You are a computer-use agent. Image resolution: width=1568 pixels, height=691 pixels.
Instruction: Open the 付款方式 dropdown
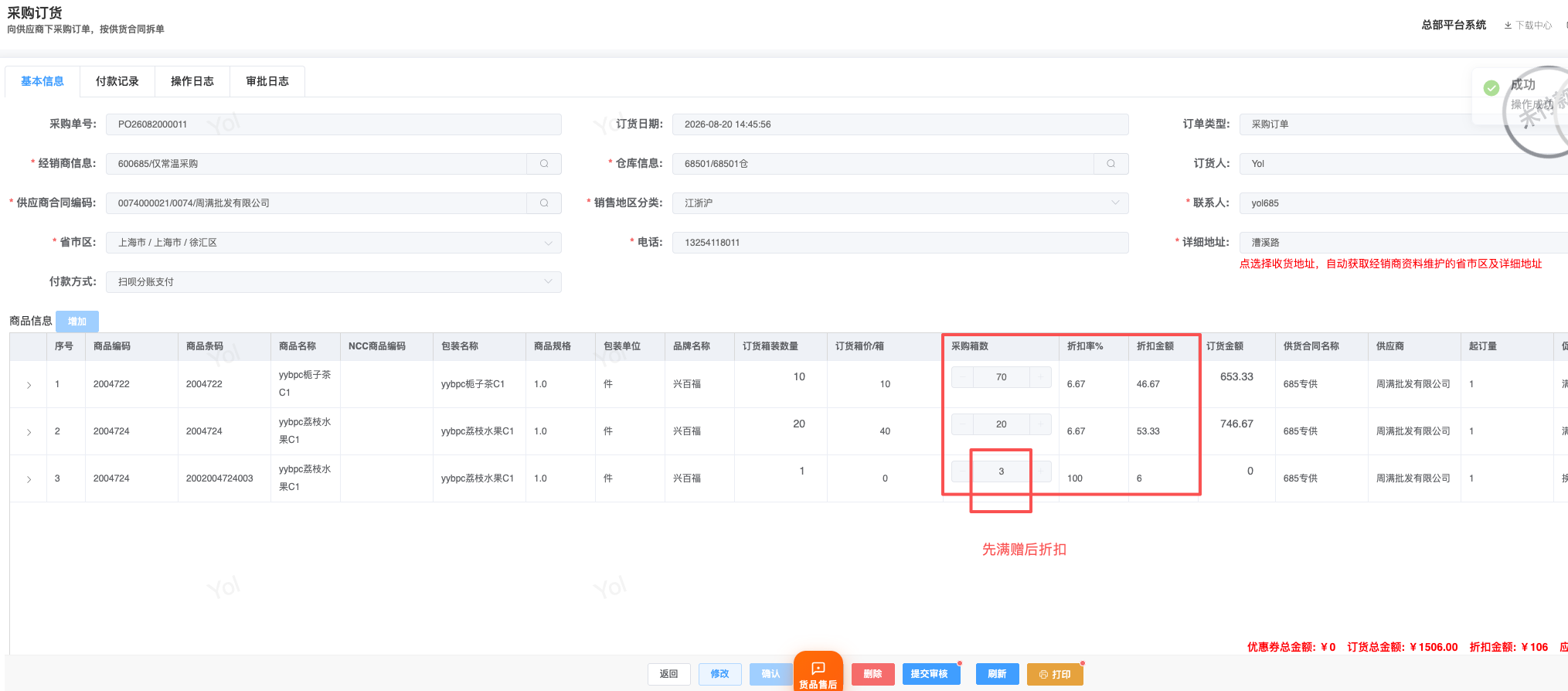tap(334, 282)
